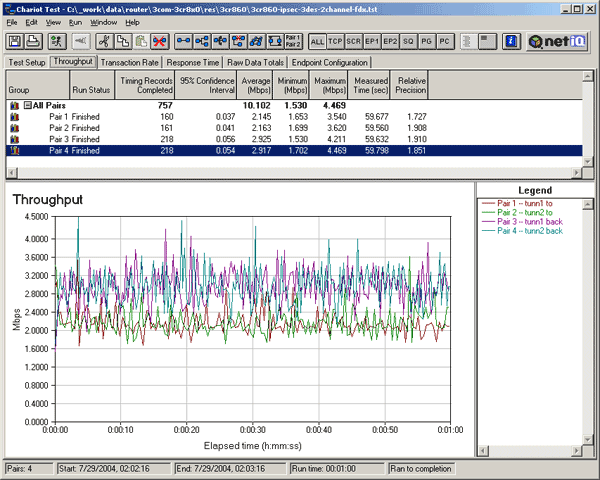The image size is (600, 480).
Task: Toggle the EP1 filter button
Action: (372, 41)
